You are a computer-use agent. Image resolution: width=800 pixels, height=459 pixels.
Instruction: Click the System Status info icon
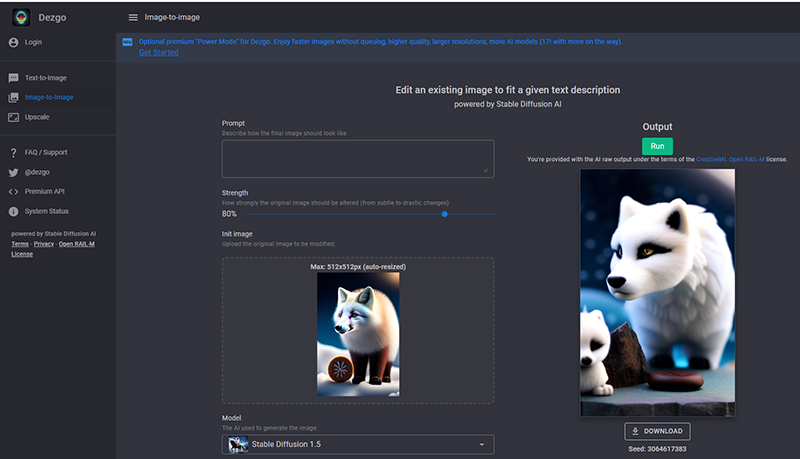coord(14,211)
